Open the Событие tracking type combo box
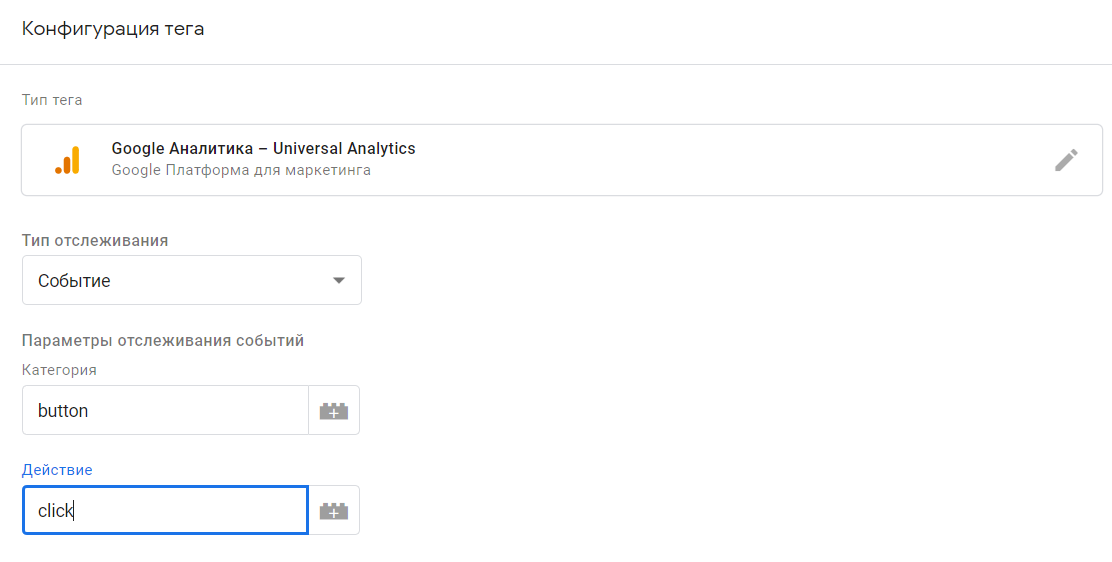1112x562 pixels. tap(192, 280)
